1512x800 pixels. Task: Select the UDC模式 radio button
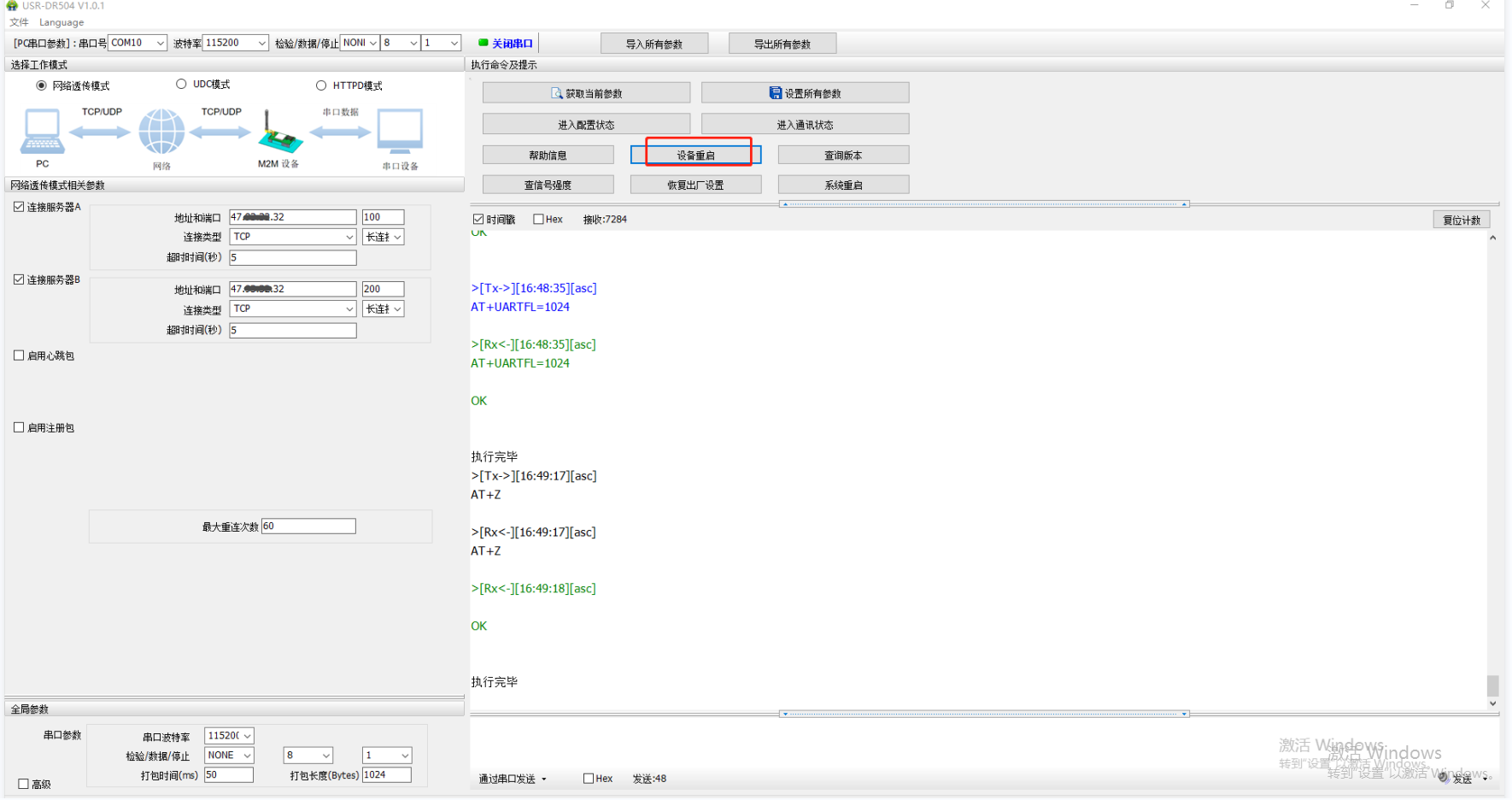tap(181, 85)
